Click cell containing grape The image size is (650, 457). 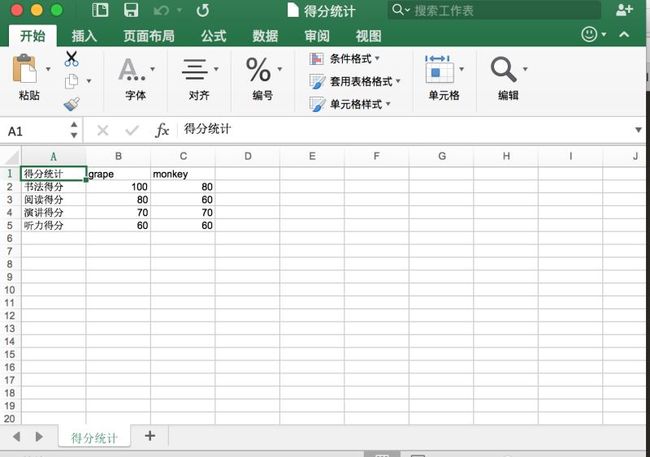coord(118,174)
